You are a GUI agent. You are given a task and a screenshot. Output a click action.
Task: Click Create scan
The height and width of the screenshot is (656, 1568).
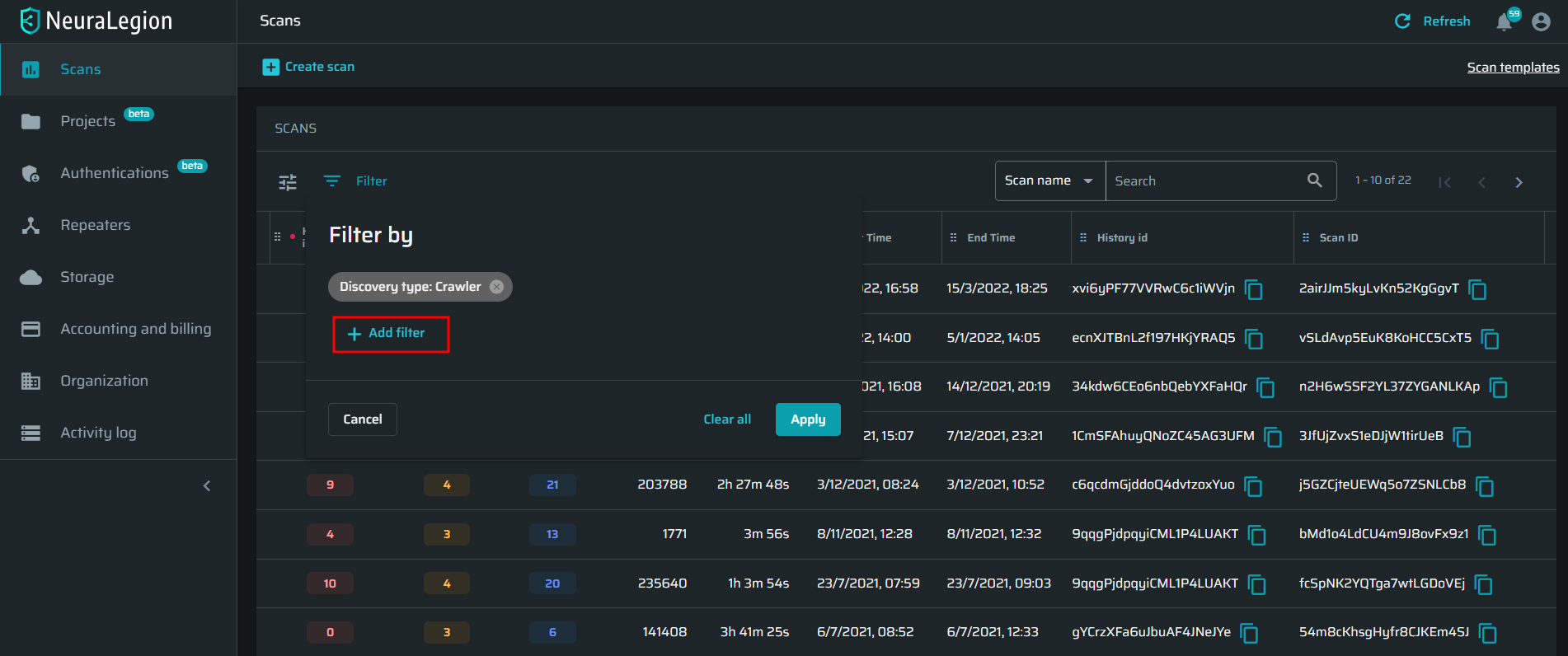308,67
